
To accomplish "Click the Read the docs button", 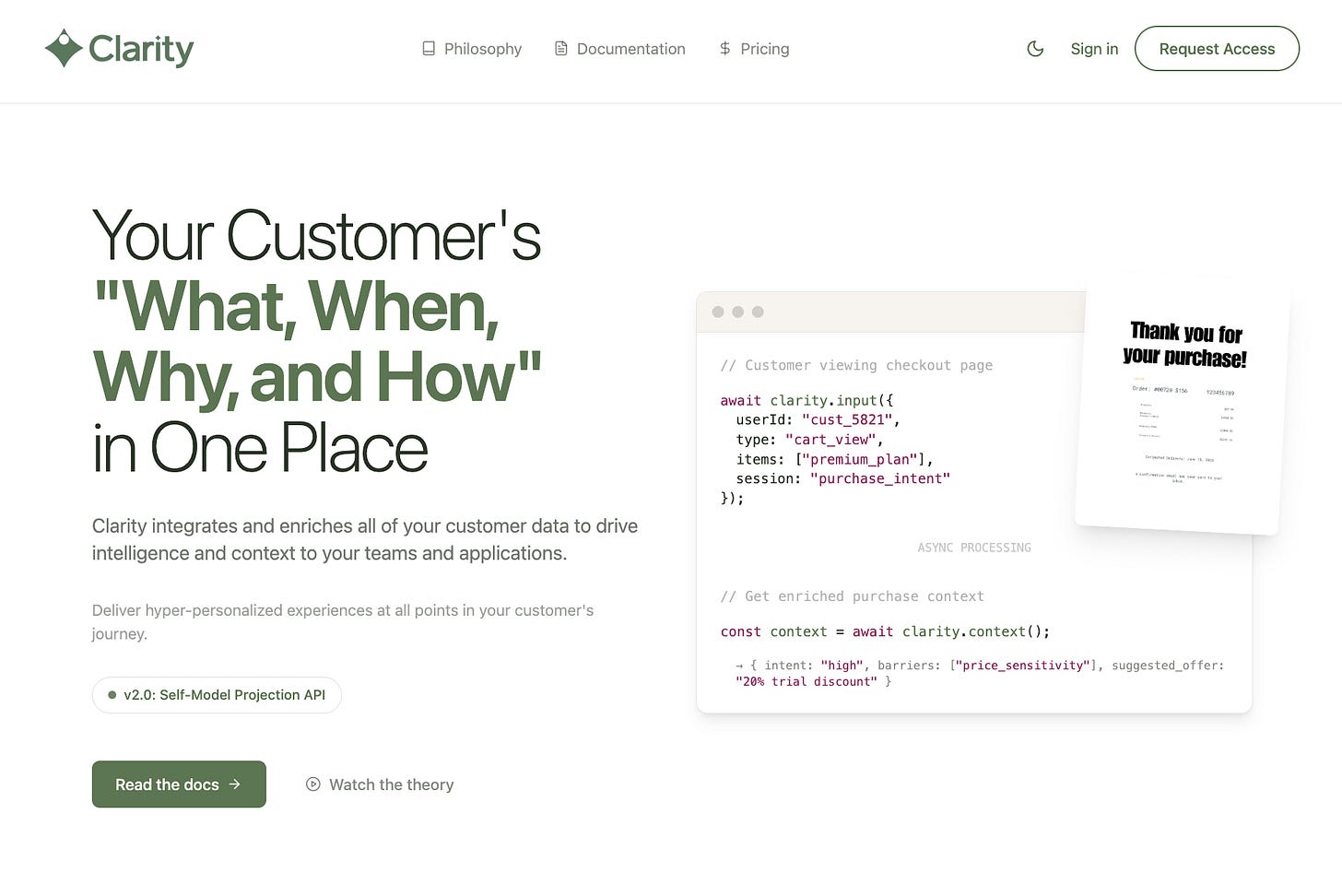I will point(179,784).
